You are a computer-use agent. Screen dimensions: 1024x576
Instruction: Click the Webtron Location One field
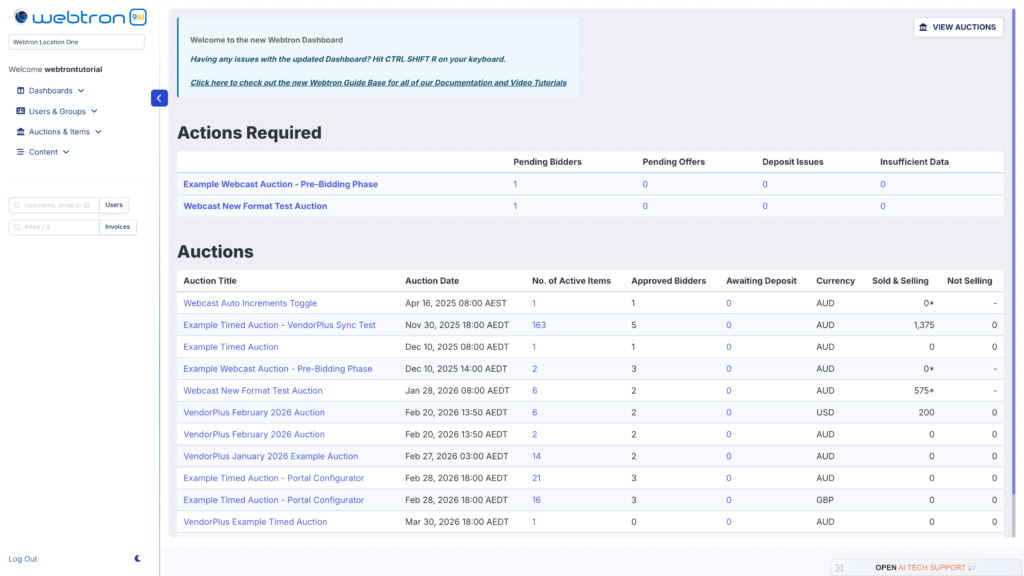[x=76, y=42]
